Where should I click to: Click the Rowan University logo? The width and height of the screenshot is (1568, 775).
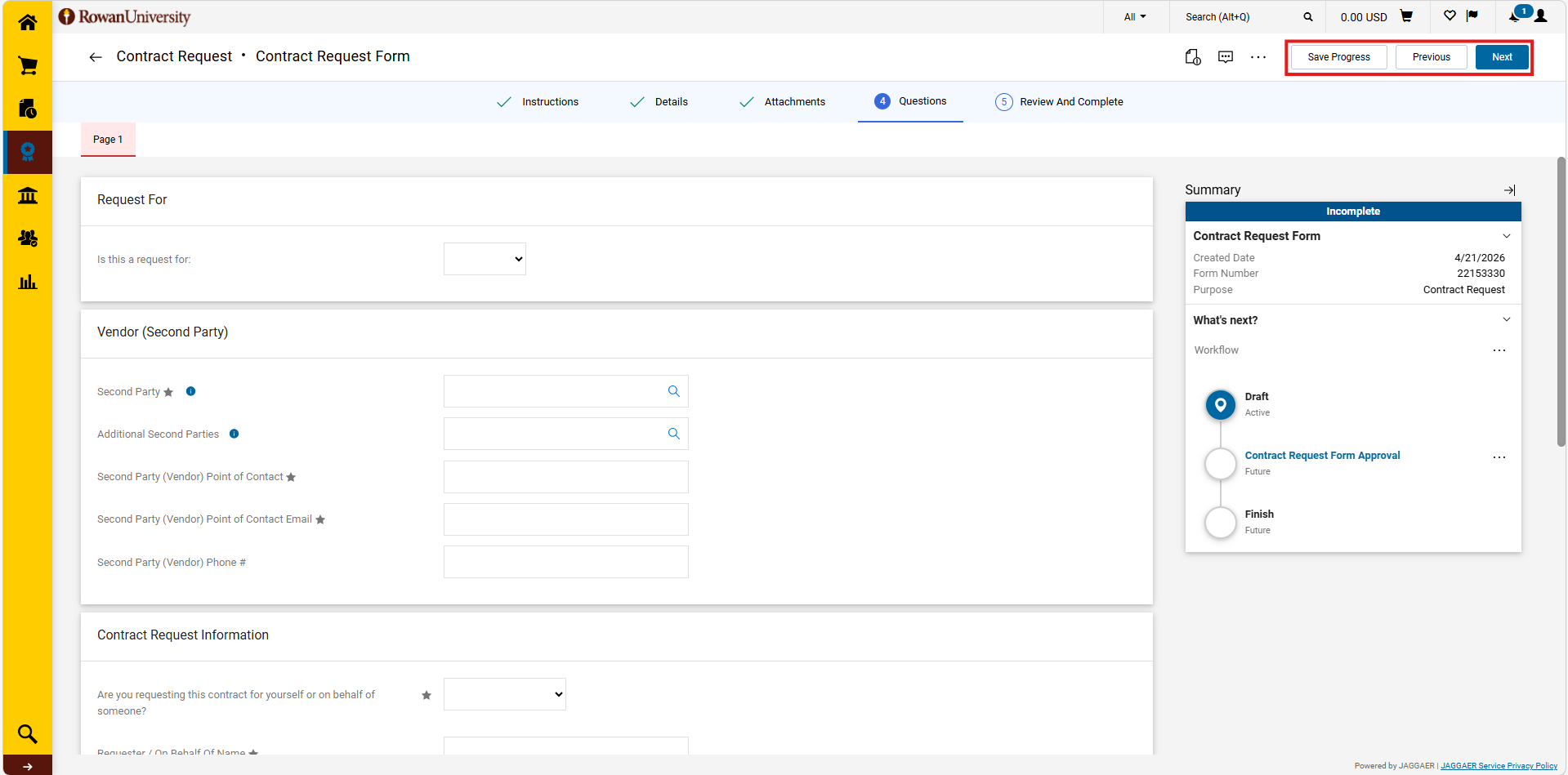[x=125, y=17]
